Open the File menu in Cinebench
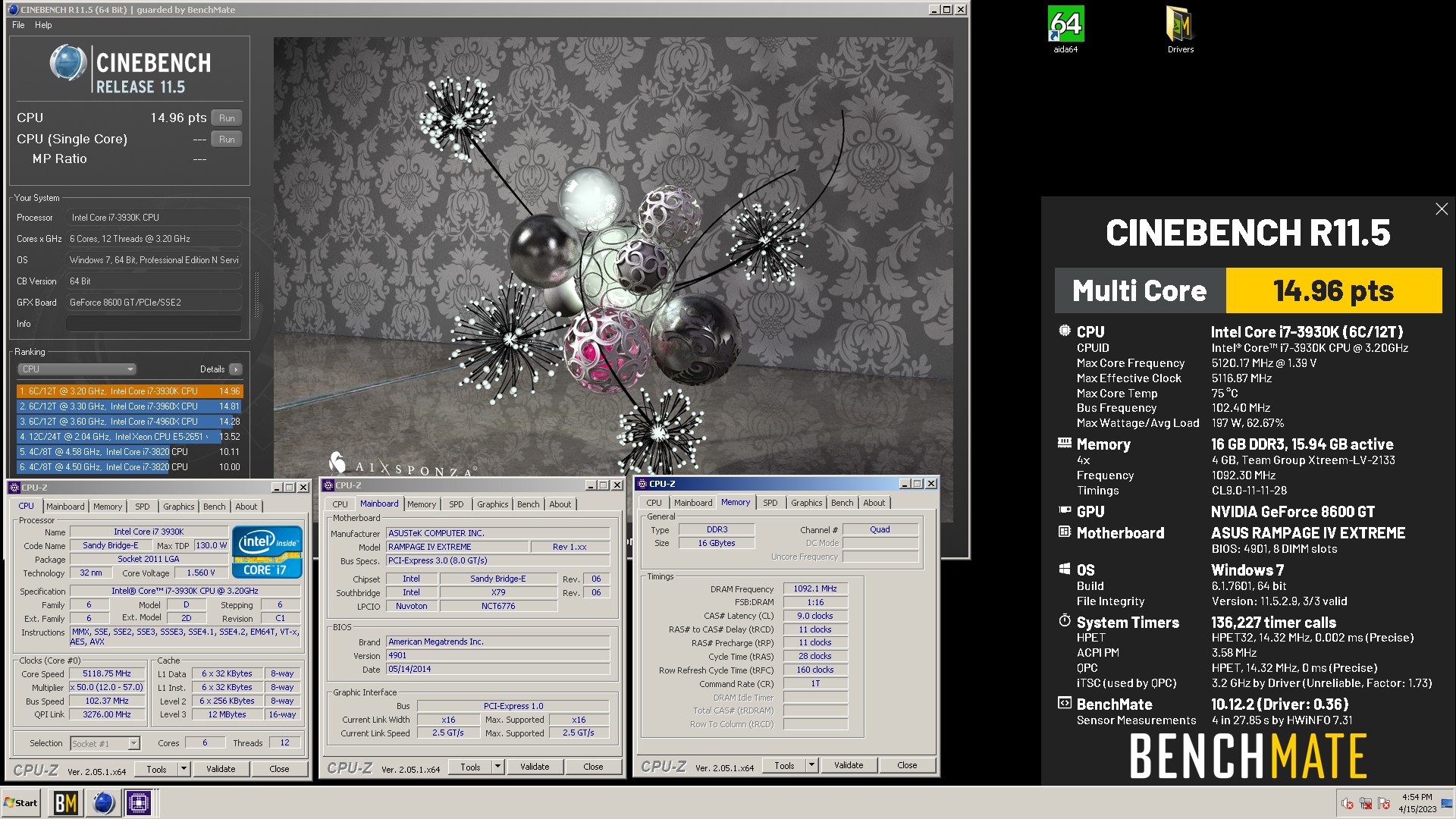1456x819 pixels. (x=18, y=25)
